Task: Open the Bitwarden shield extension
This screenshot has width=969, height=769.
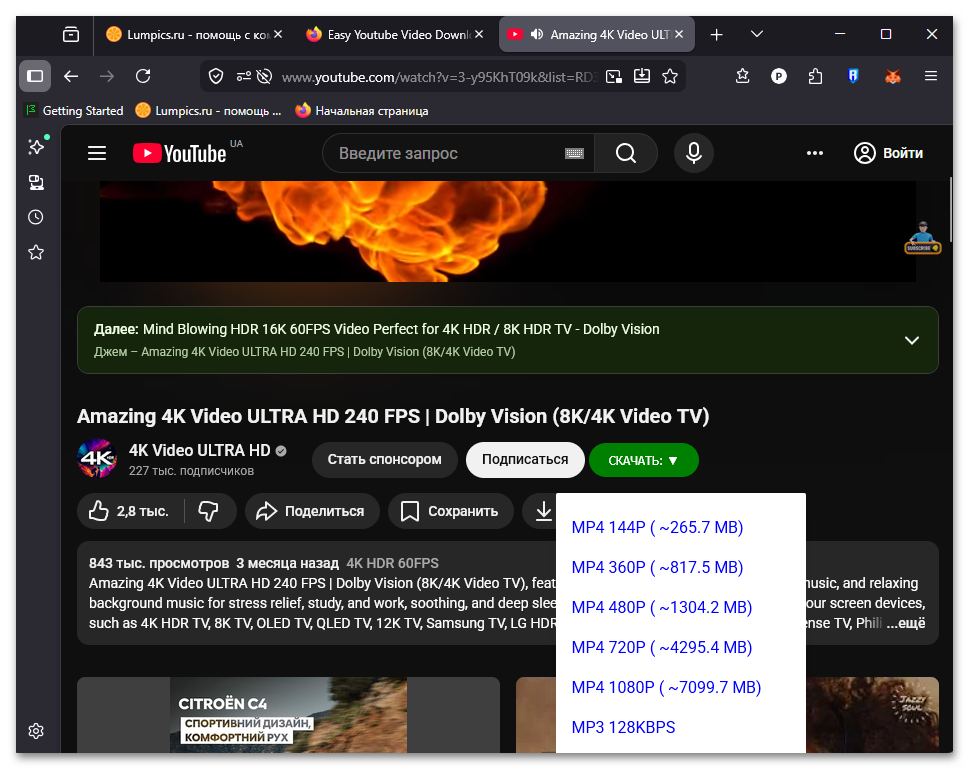Action: (853, 76)
